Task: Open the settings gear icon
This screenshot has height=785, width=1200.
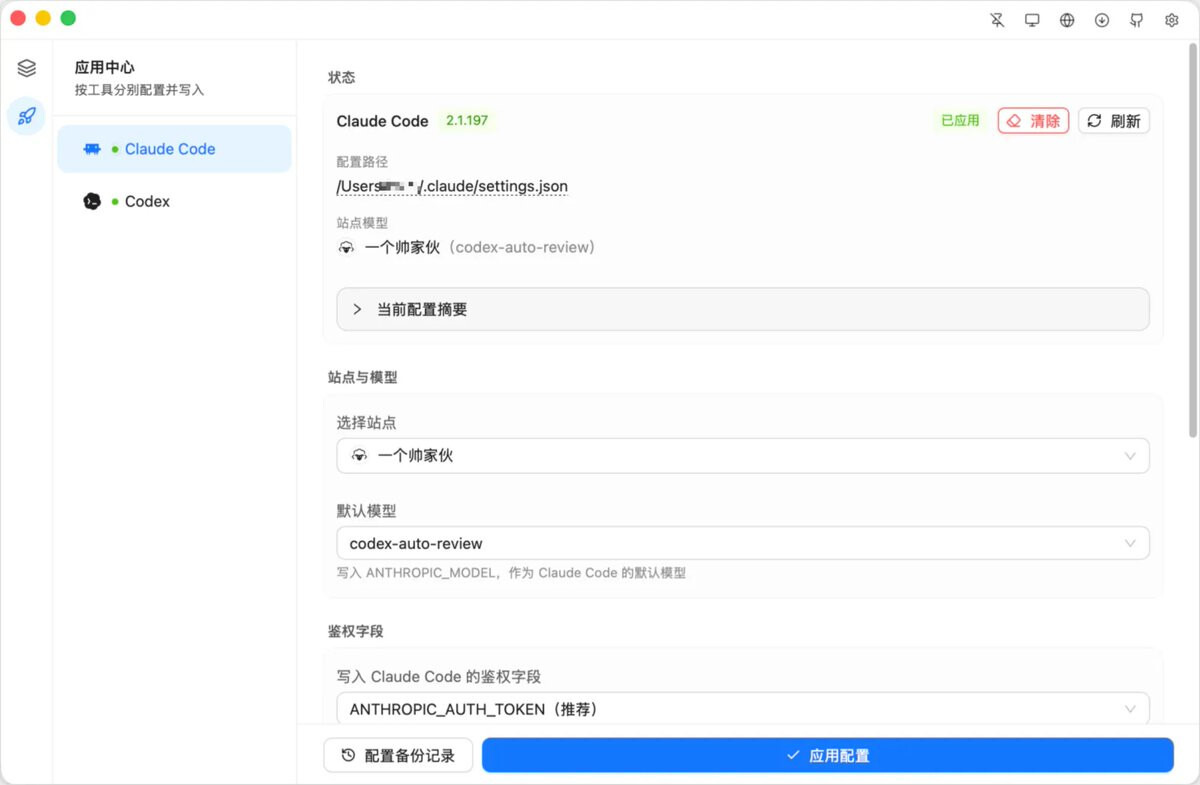Action: 1172,20
